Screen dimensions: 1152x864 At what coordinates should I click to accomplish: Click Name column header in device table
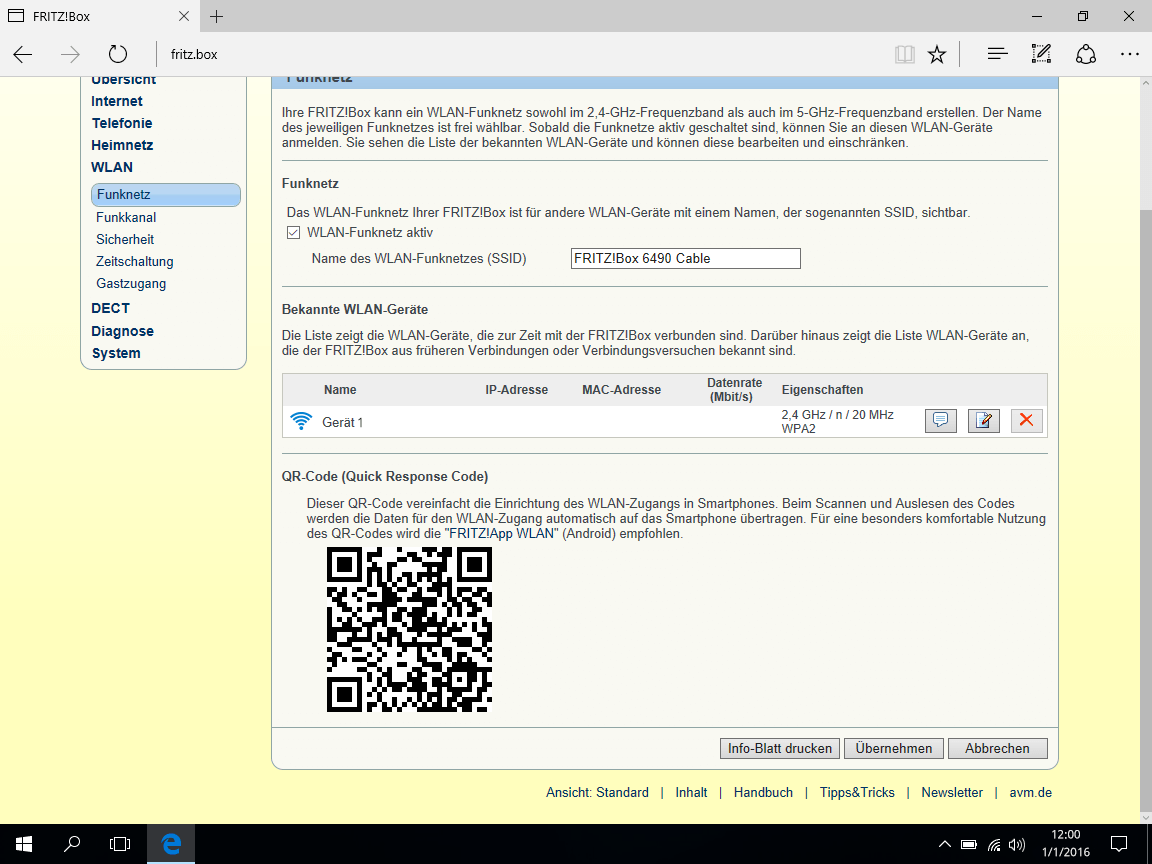point(340,390)
